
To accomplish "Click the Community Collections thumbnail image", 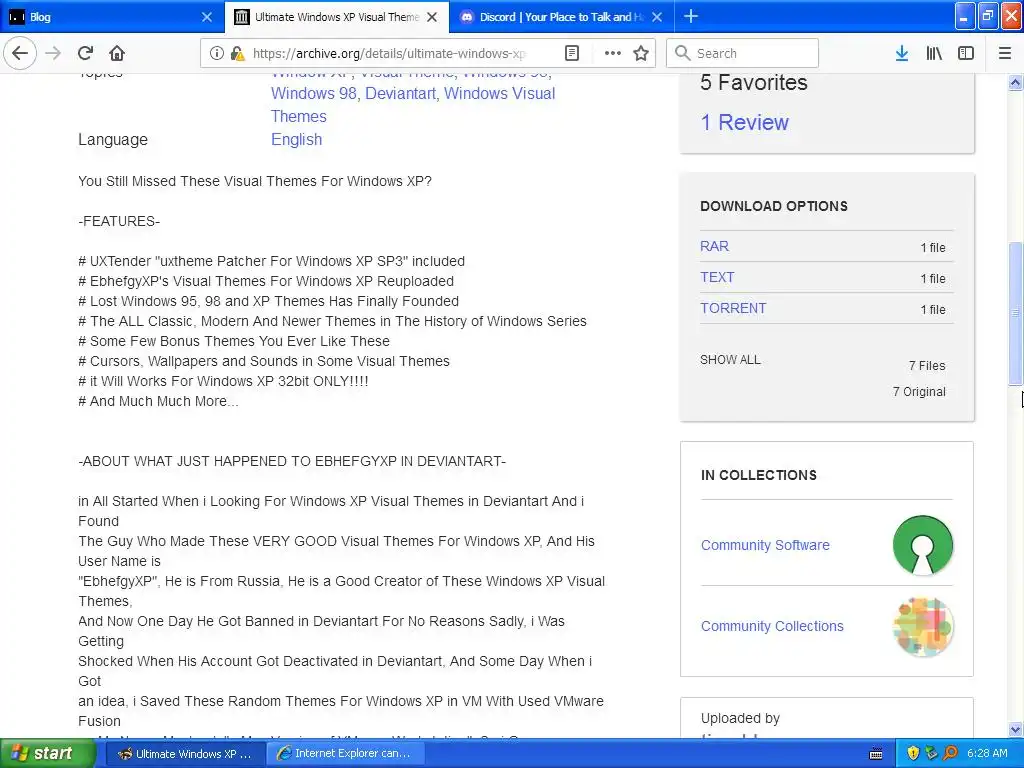I will 922,626.
